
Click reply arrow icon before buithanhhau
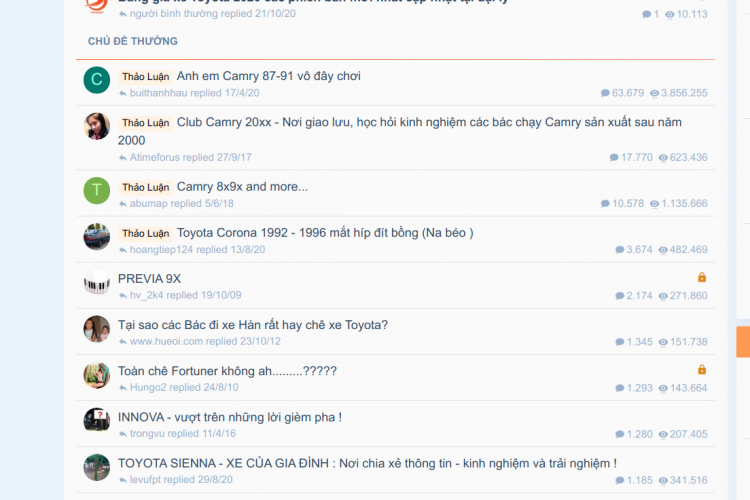pyautogui.click(x=123, y=93)
